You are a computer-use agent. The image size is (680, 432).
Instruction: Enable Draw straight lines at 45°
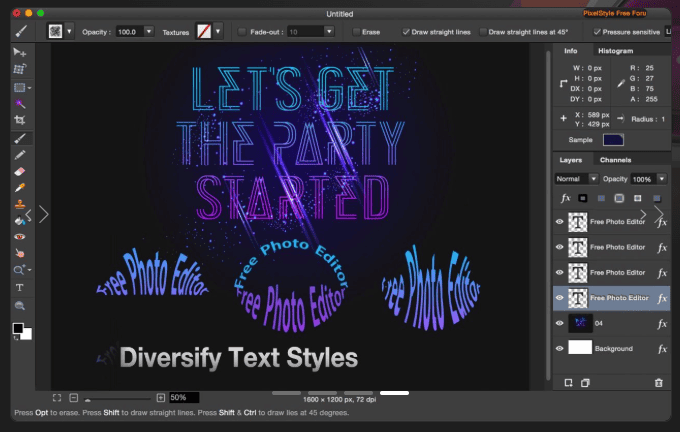coord(483,32)
